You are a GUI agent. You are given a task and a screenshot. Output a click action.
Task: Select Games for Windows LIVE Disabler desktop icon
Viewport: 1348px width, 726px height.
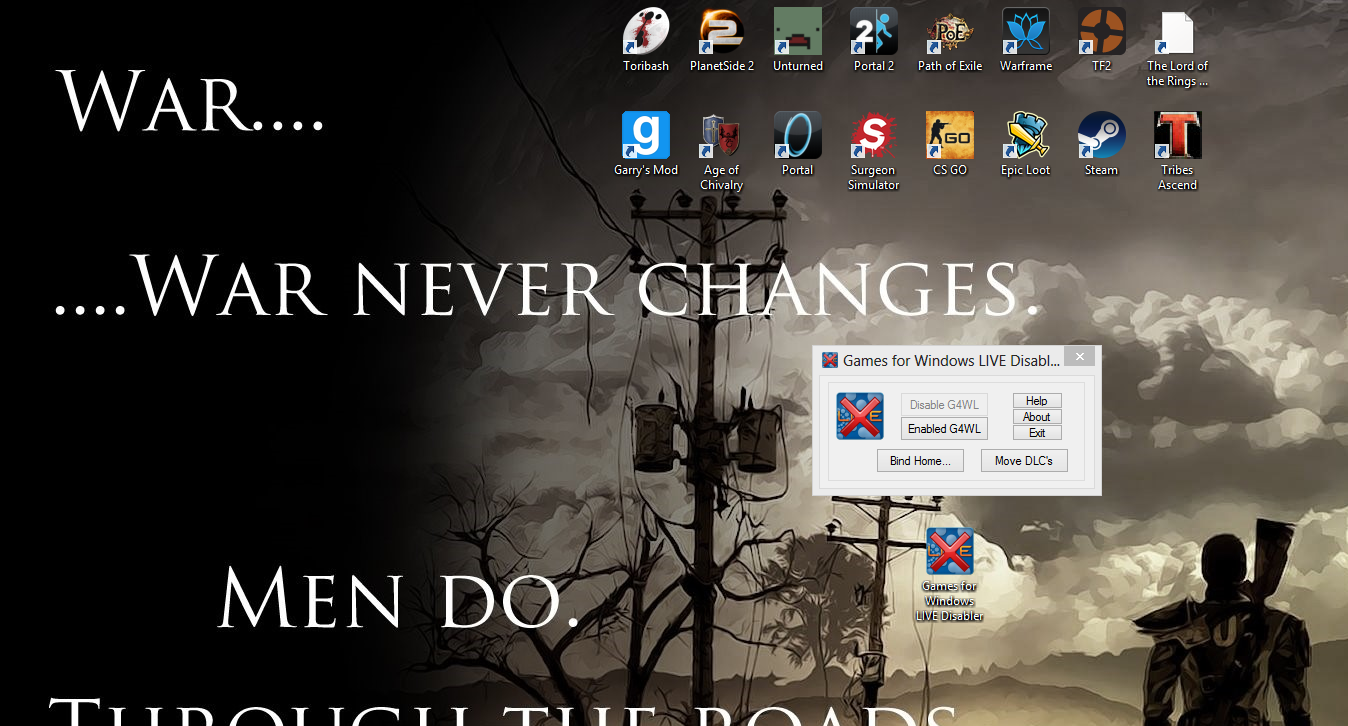(x=950, y=575)
